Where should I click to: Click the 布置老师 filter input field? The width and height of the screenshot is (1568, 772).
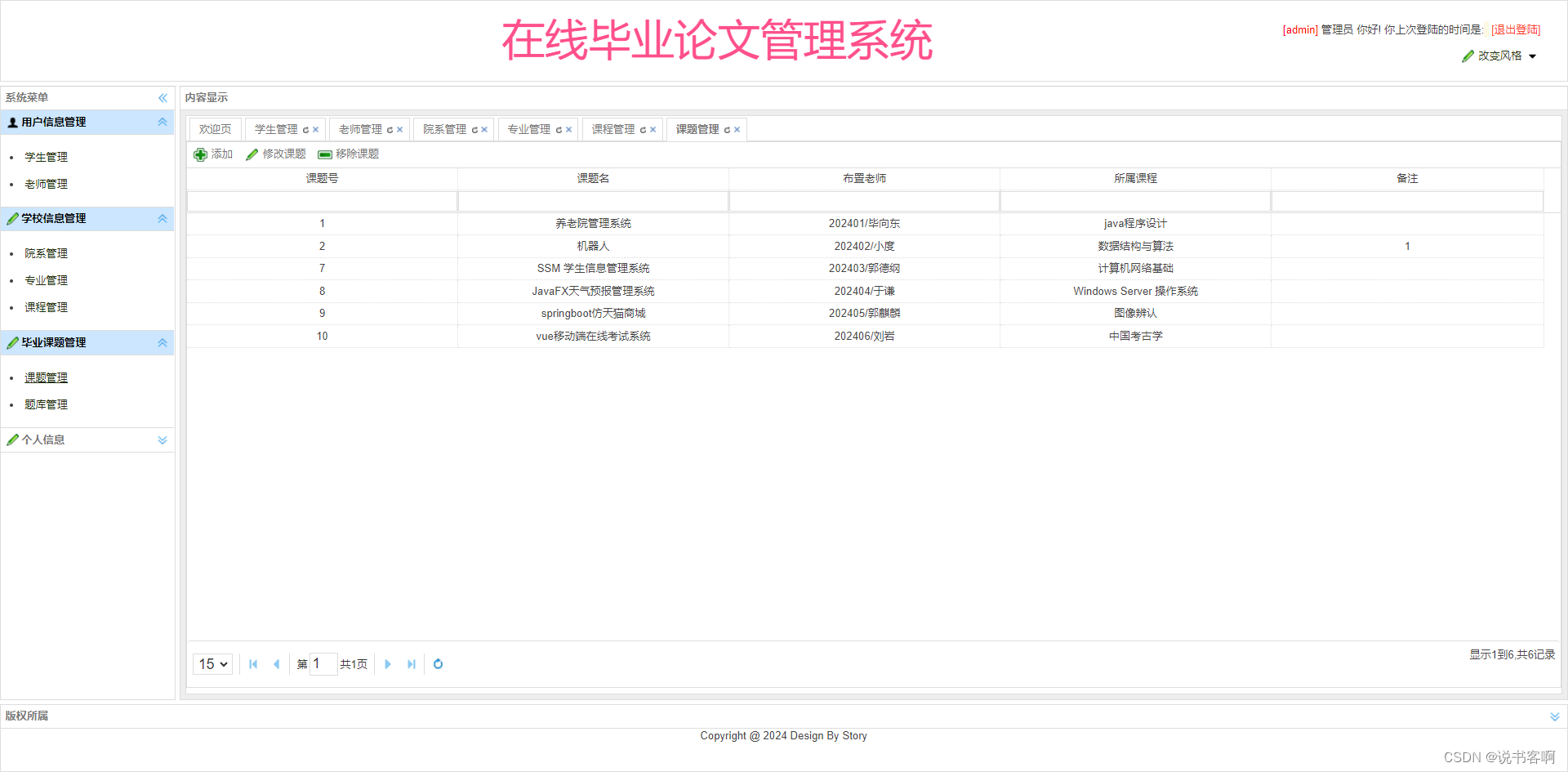coord(865,202)
